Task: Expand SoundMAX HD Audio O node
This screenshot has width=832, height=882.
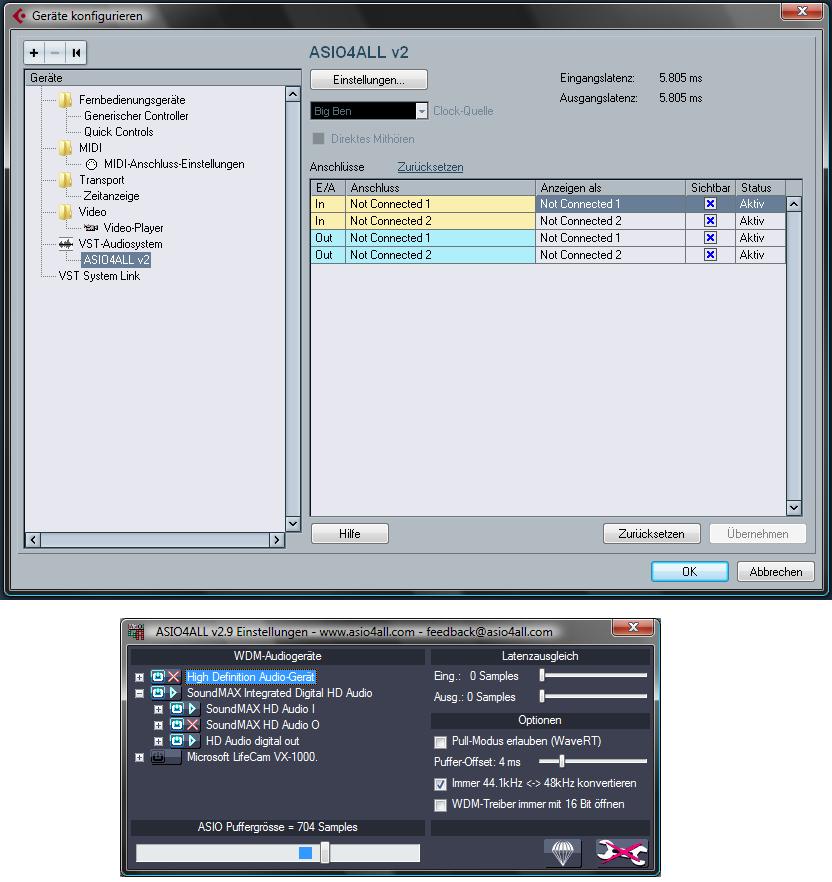Action: (x=158, y=726)
